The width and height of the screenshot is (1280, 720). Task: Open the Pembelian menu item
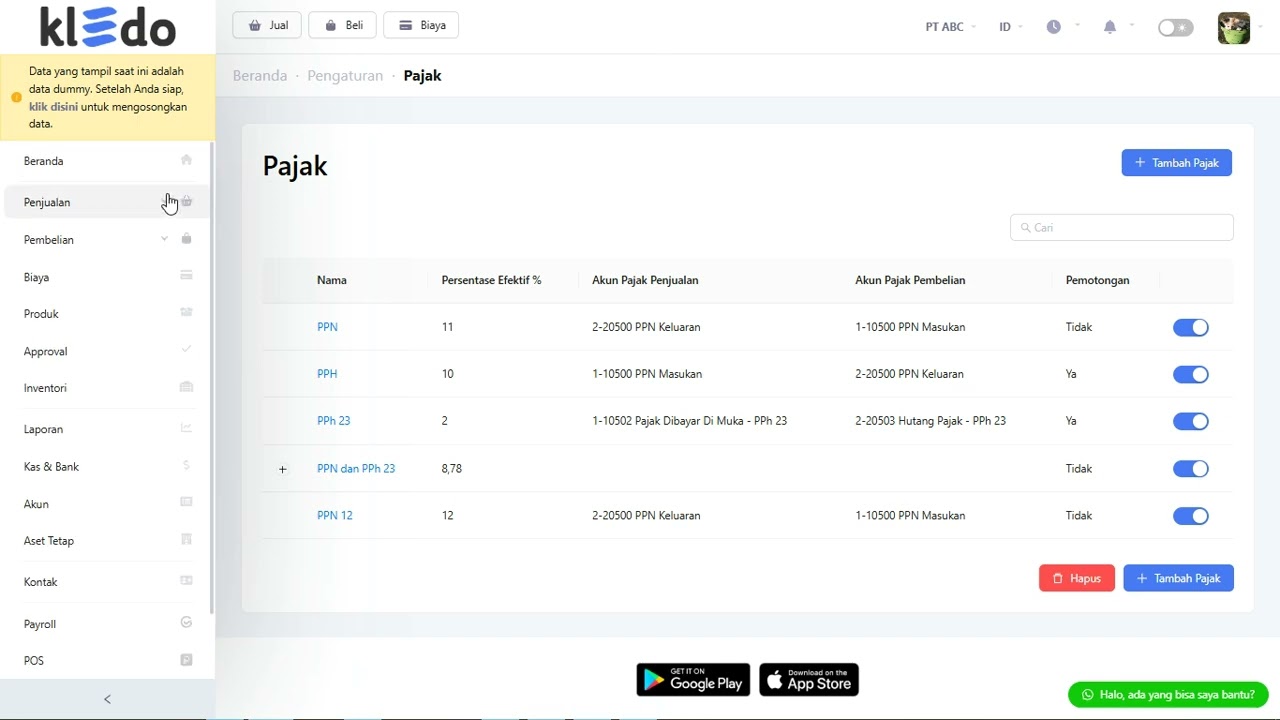(107, 240)
